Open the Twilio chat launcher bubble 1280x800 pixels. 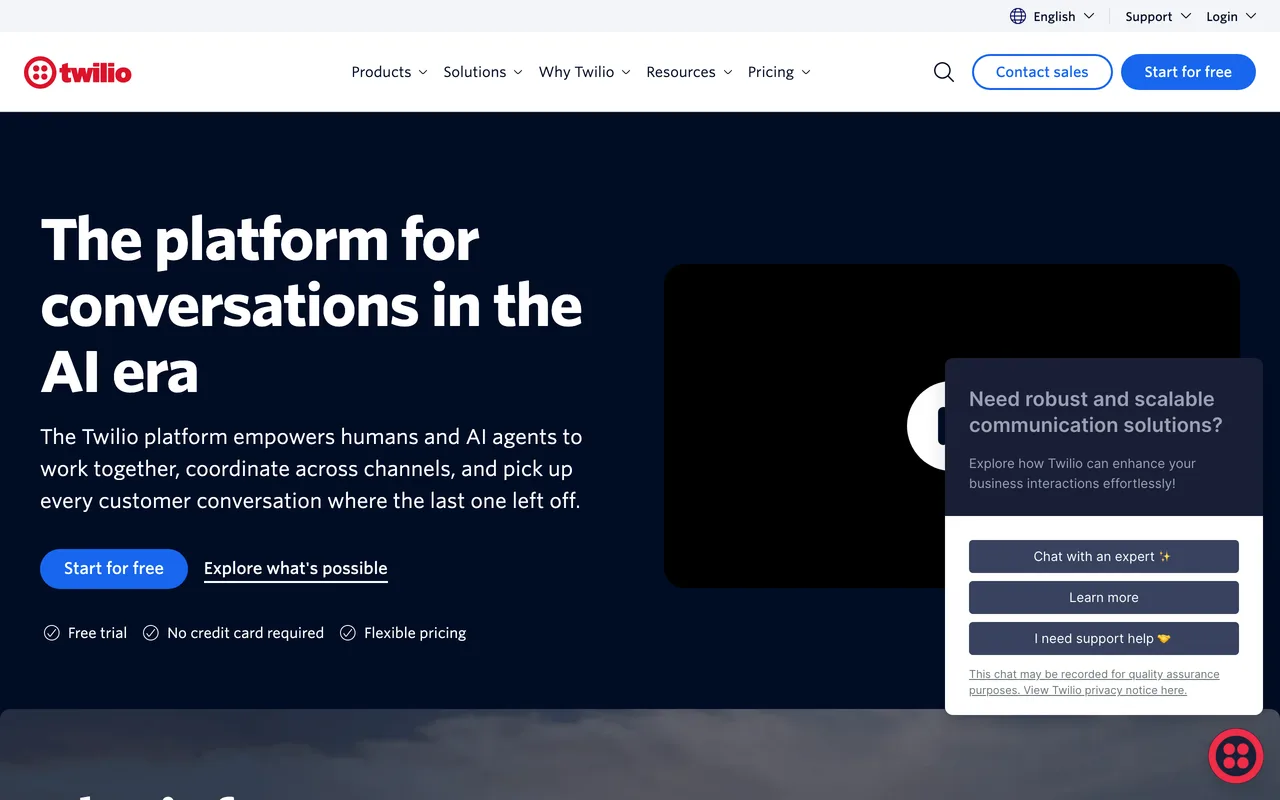tap(1236, 756)
